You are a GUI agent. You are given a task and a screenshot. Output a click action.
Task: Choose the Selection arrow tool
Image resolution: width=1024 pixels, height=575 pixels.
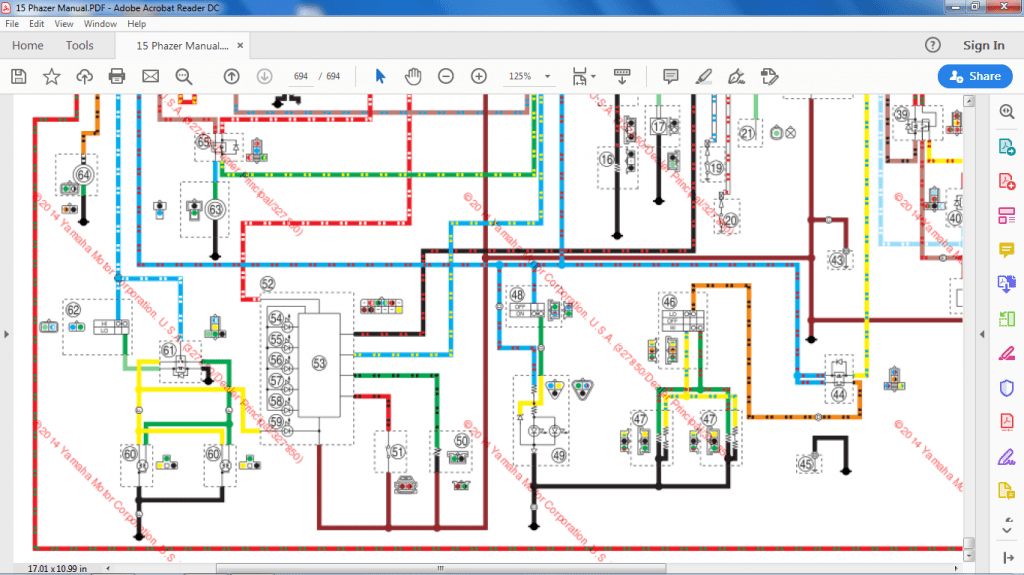pos(380,76)
